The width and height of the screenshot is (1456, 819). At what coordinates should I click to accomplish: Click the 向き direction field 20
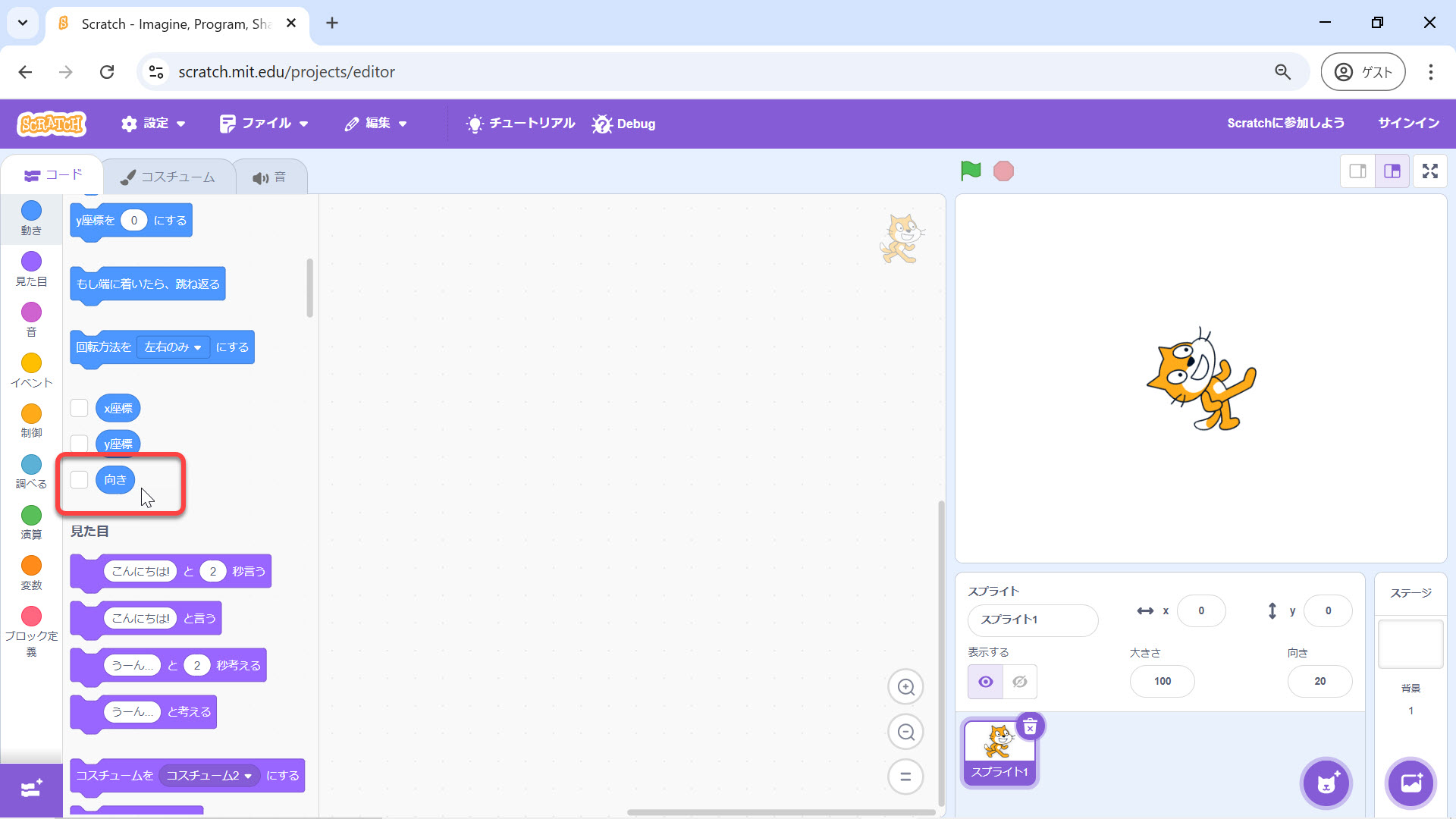point(1319,682)
